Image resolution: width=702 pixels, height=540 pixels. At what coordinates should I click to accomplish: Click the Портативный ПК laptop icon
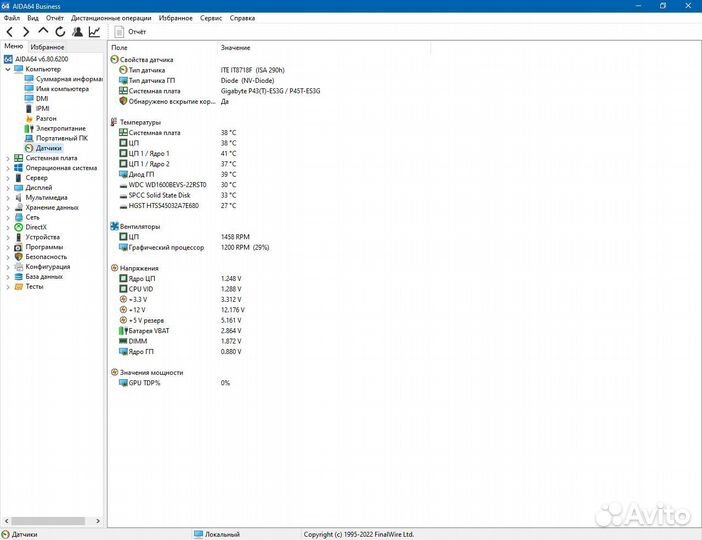pos(29,138)
